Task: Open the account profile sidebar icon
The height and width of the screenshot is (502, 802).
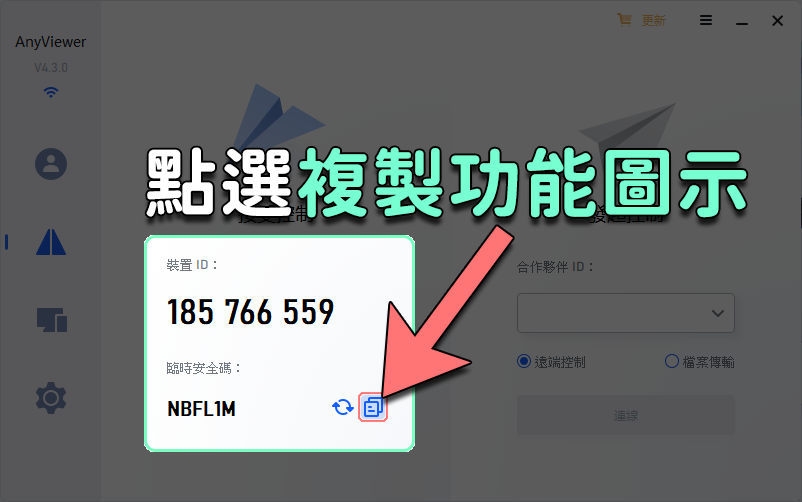Action: click(51, 164)
